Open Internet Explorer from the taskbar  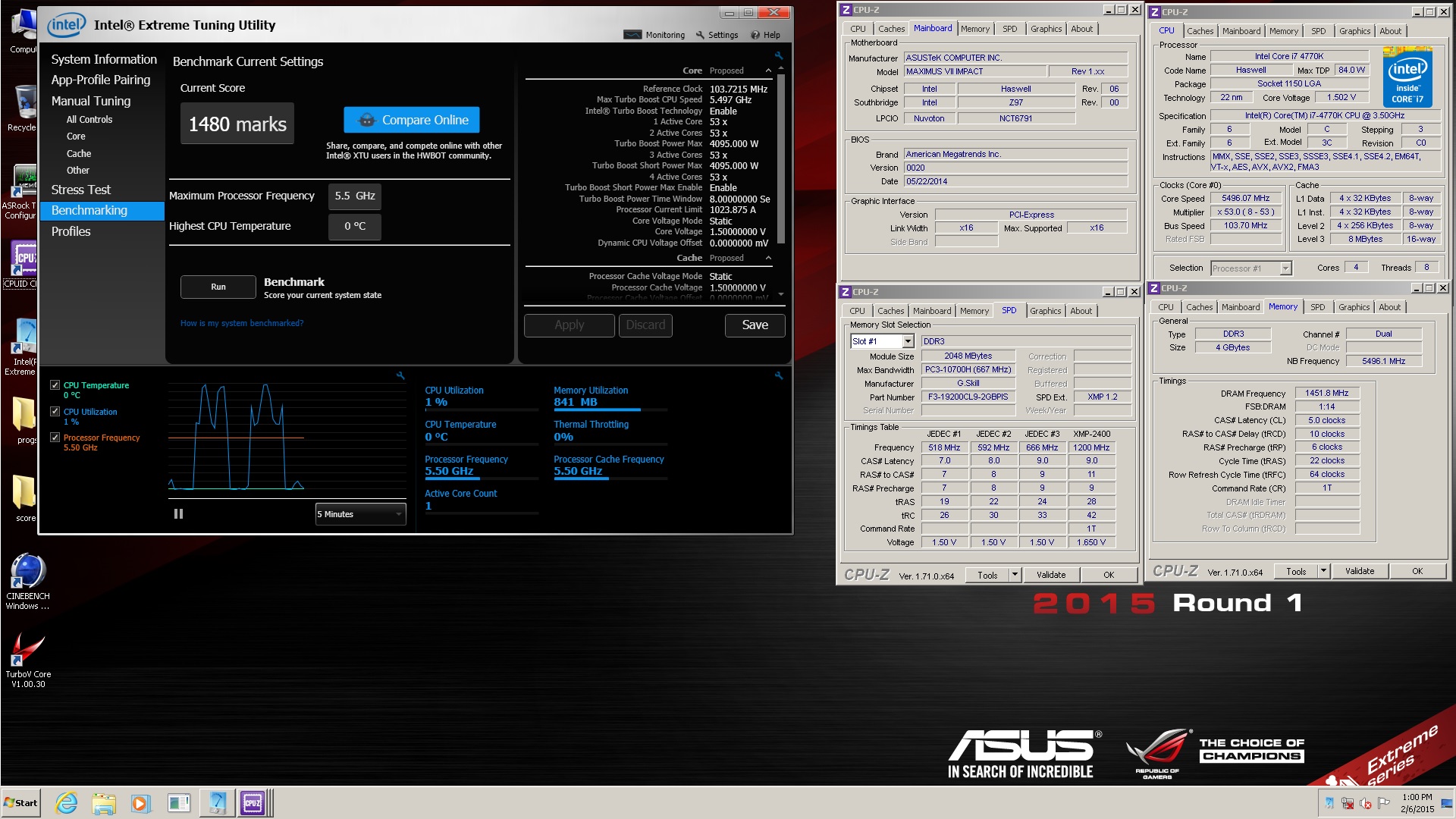66,802
